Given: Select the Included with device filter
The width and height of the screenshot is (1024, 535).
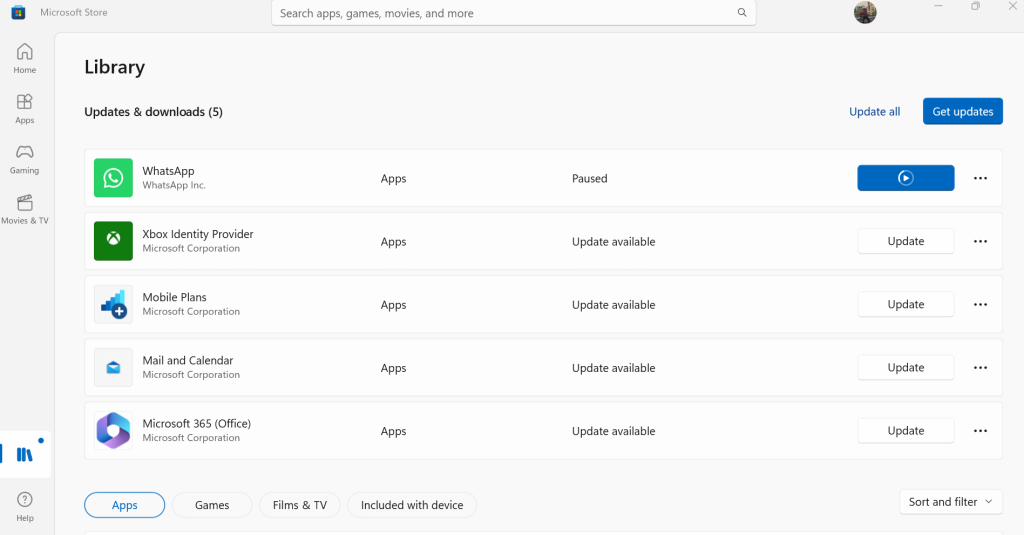Looking at the screenshot, I should pos(412,505).
